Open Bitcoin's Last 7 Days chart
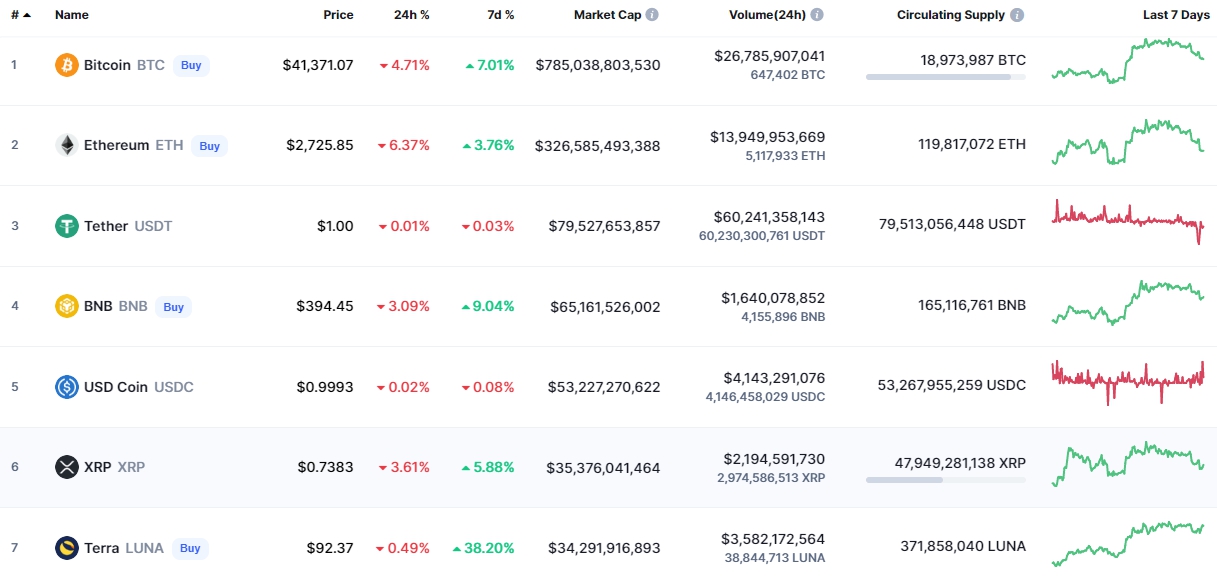This screenshot has height=582, width=1217. coord(1128,61)
